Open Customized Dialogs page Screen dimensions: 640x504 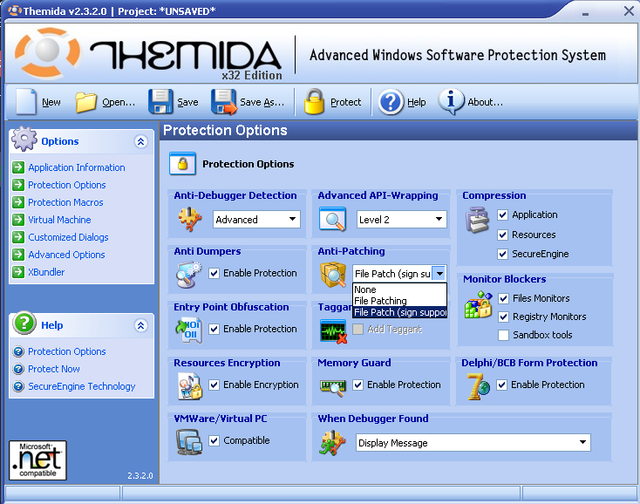click(68, 238)
